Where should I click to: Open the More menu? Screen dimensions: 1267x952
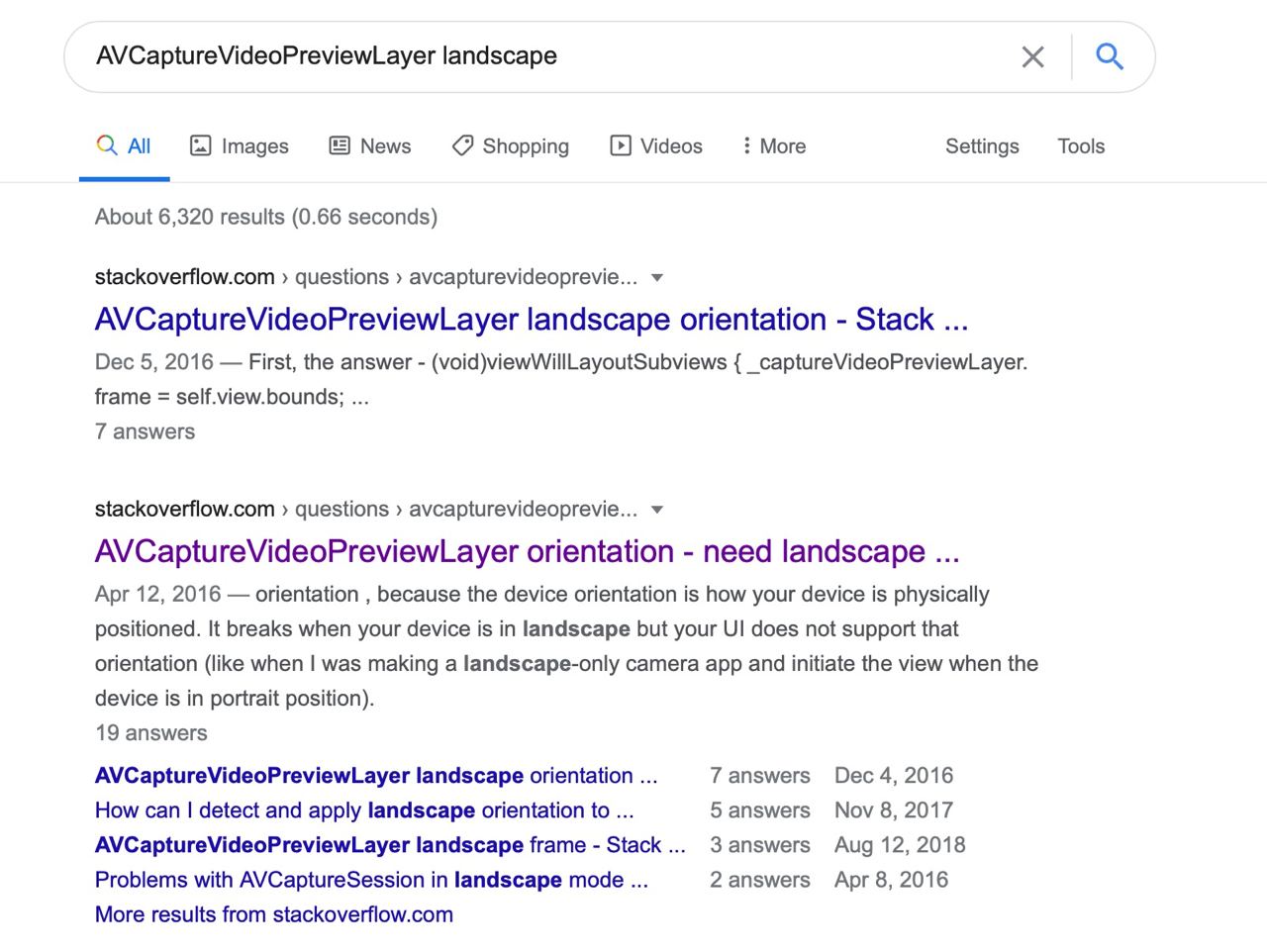774,146
